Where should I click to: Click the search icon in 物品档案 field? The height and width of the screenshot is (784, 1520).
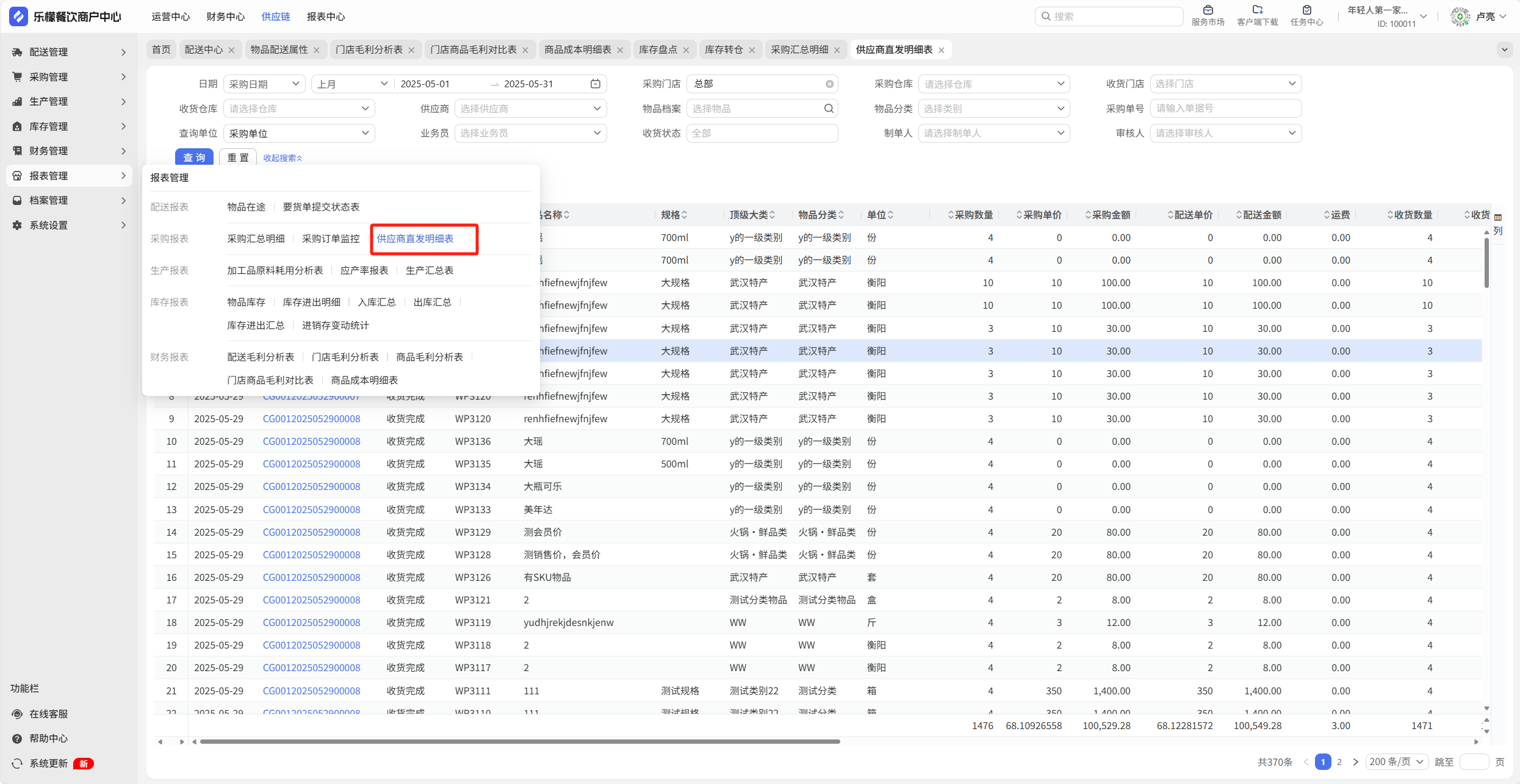829,109
